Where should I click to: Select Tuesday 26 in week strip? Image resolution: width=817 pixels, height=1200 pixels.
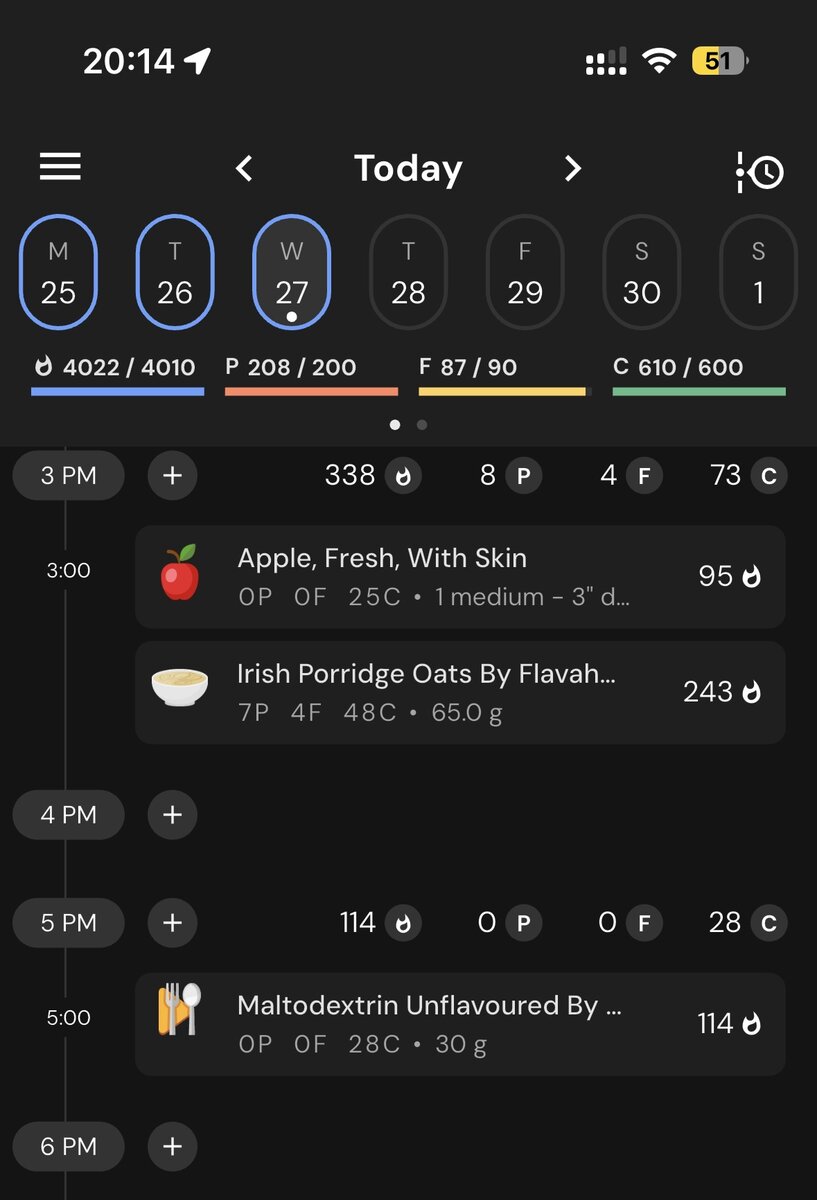(x=175, y=273)
